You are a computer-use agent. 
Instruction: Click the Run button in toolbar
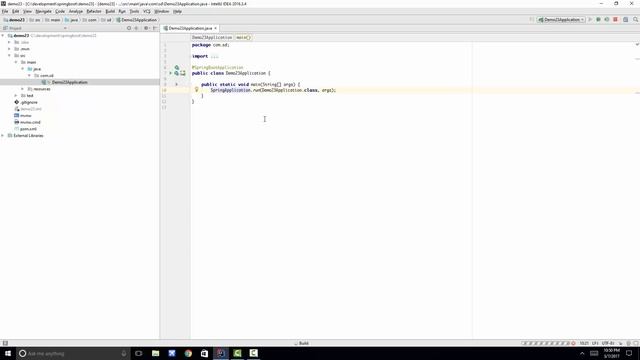point(590,20)
